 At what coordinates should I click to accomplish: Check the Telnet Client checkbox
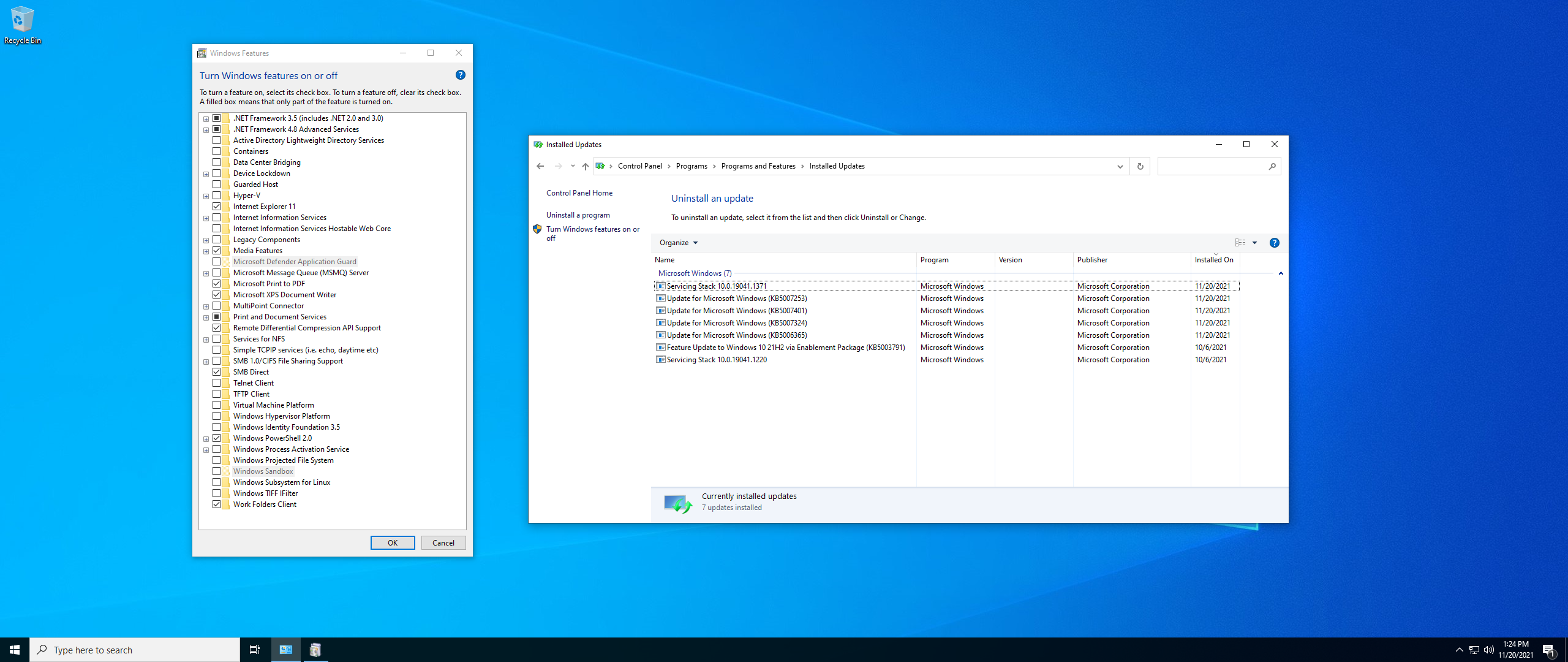click(x=217, y=383)
